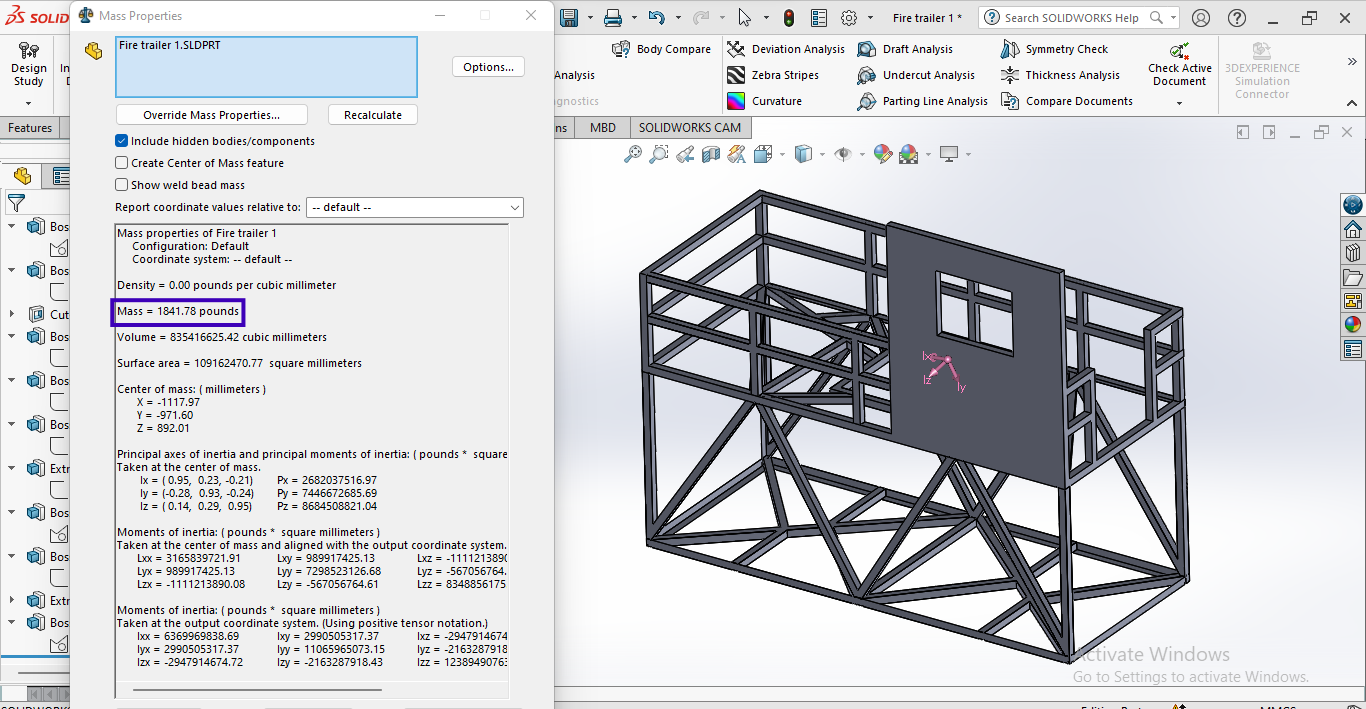Open the Appearances task pane icon
Viewport: 1366px width, 709px height.
1353,323
